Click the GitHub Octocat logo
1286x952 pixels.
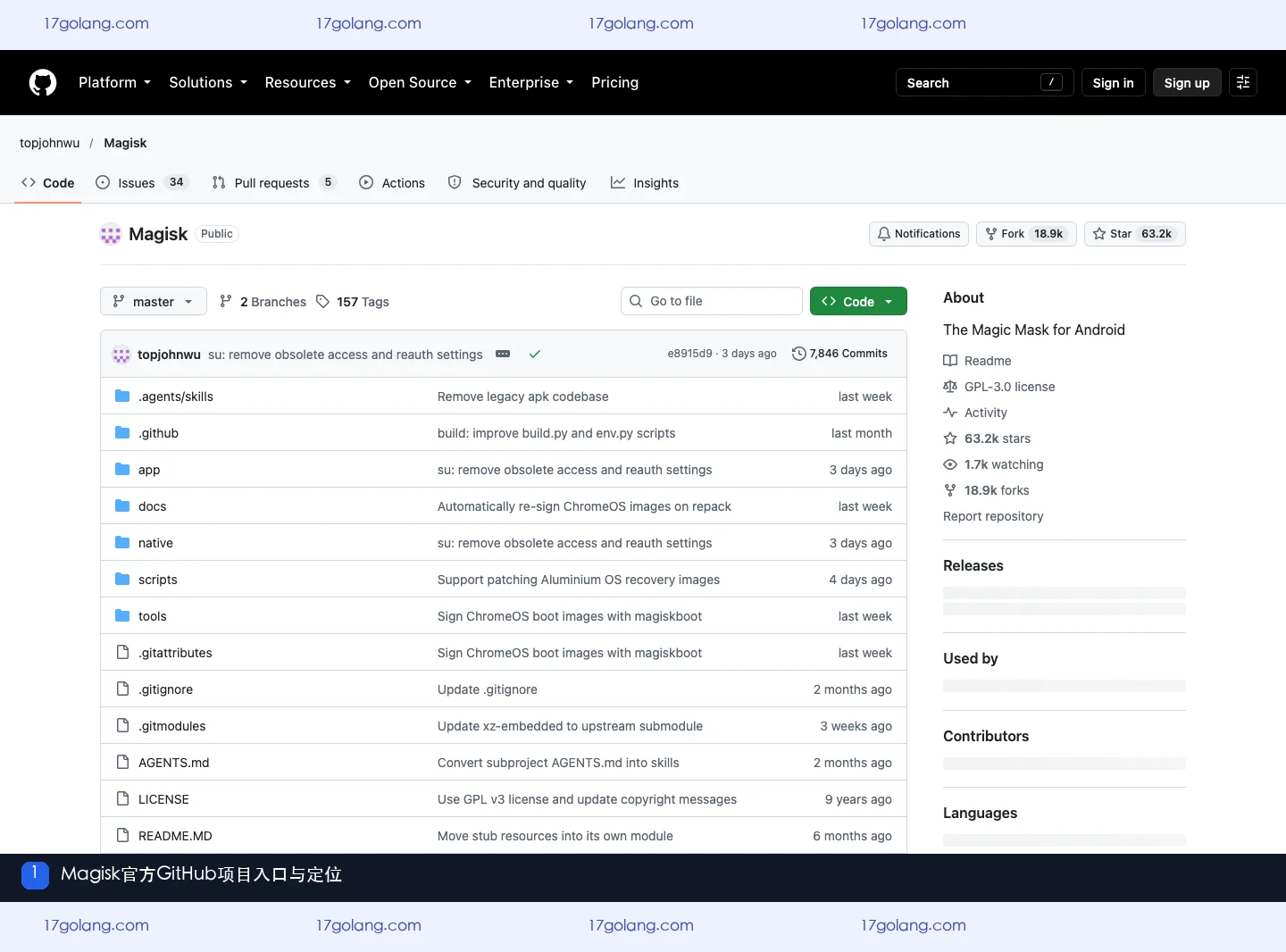pos(43,82)
